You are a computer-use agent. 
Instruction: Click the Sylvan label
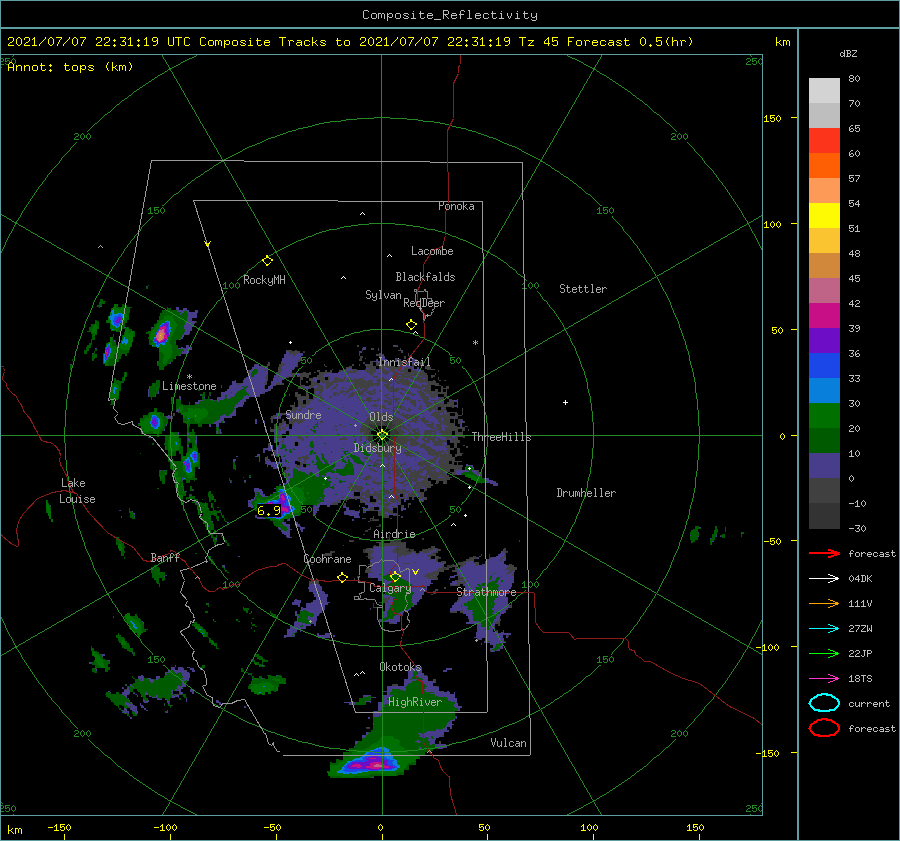[383, 294]
